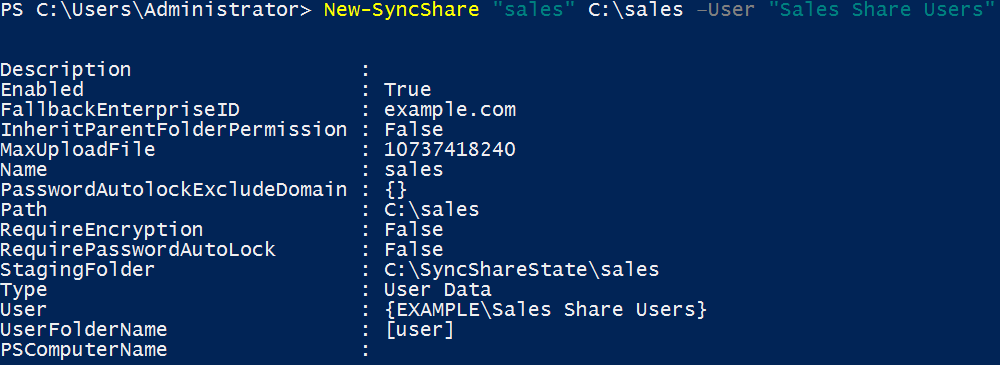Click the PasswordAutolockExcludeDomain empty braces value

point(395,190)
